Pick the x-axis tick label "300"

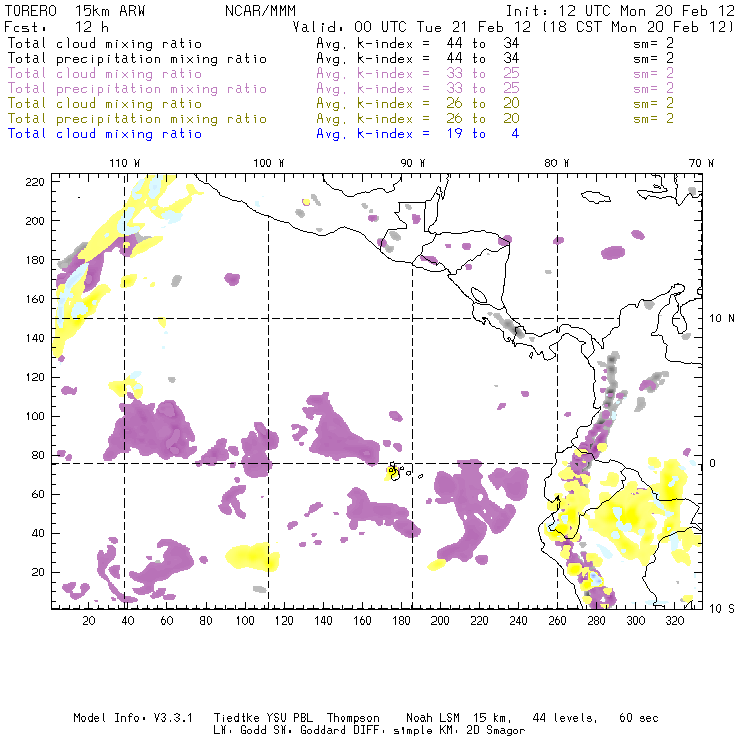[x=636, y=621]
